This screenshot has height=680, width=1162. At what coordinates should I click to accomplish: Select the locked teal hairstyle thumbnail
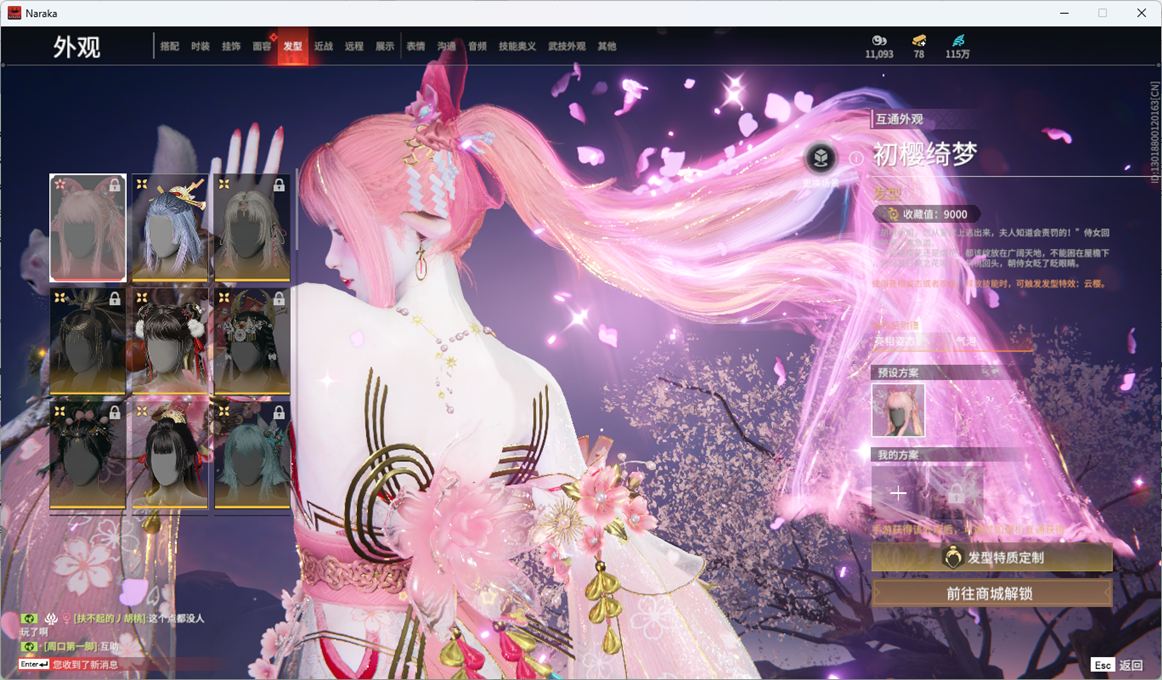click(x=252, y=454)
